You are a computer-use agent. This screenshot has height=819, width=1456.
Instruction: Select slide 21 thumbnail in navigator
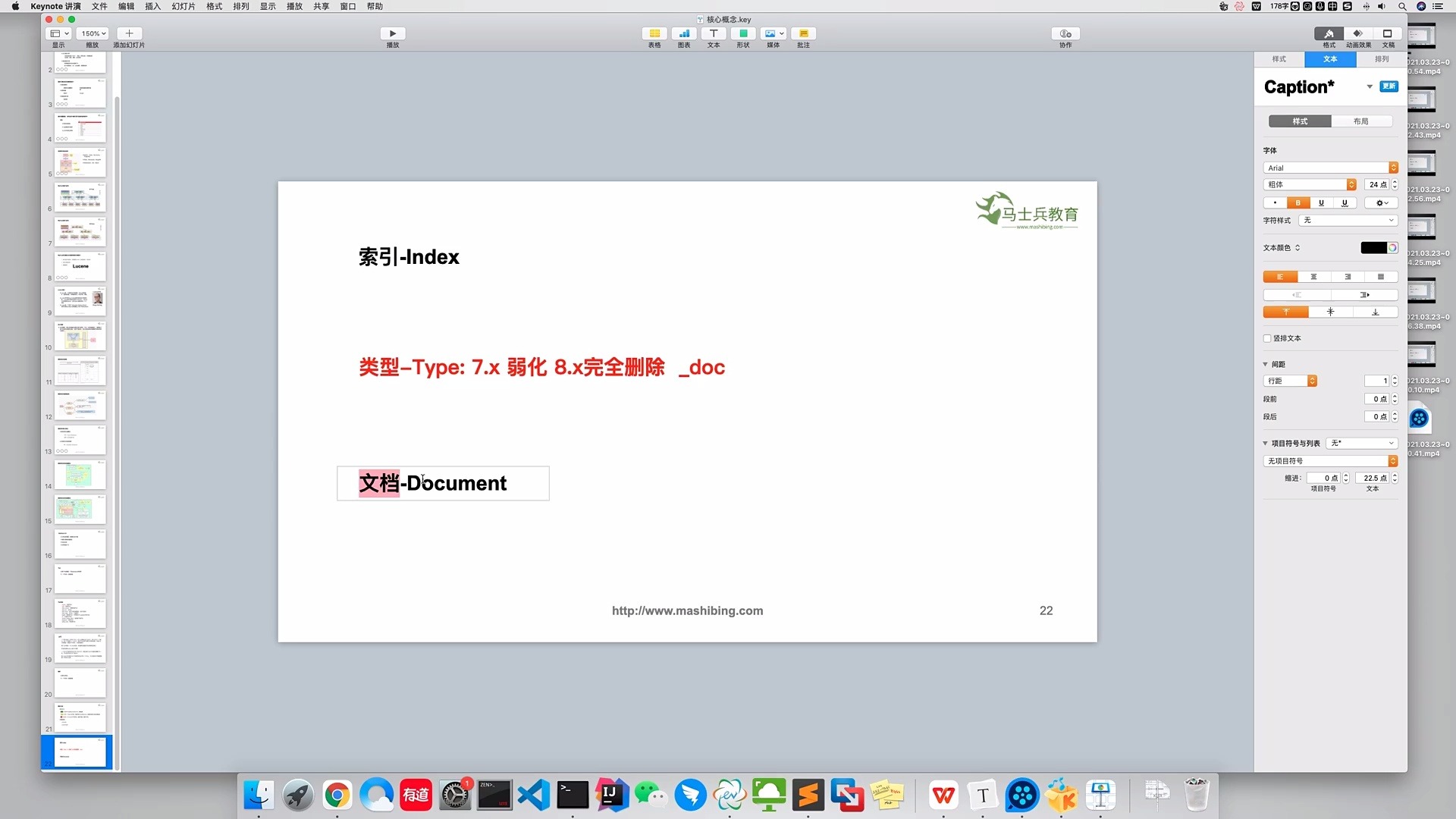pos(80,717)
